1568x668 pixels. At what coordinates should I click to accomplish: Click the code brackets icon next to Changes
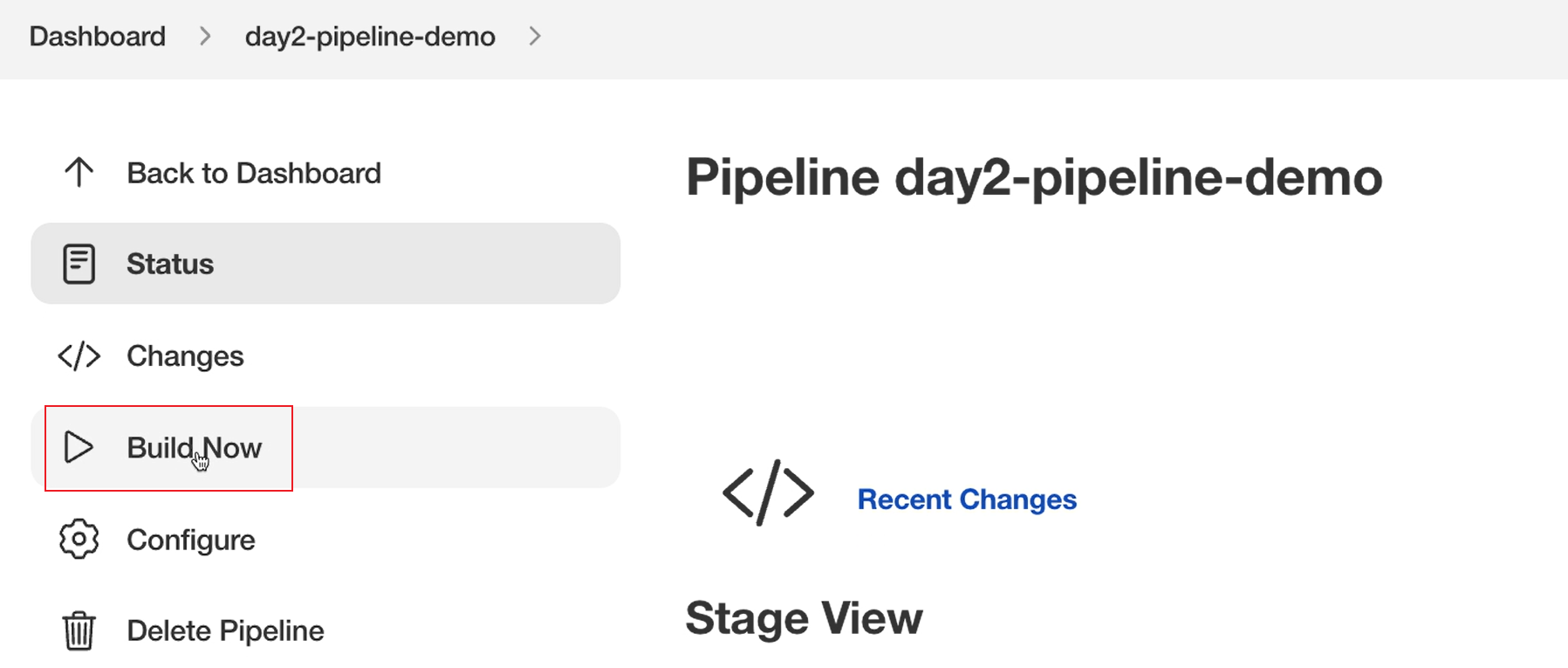pyautogui.click(x=79, y=356)
